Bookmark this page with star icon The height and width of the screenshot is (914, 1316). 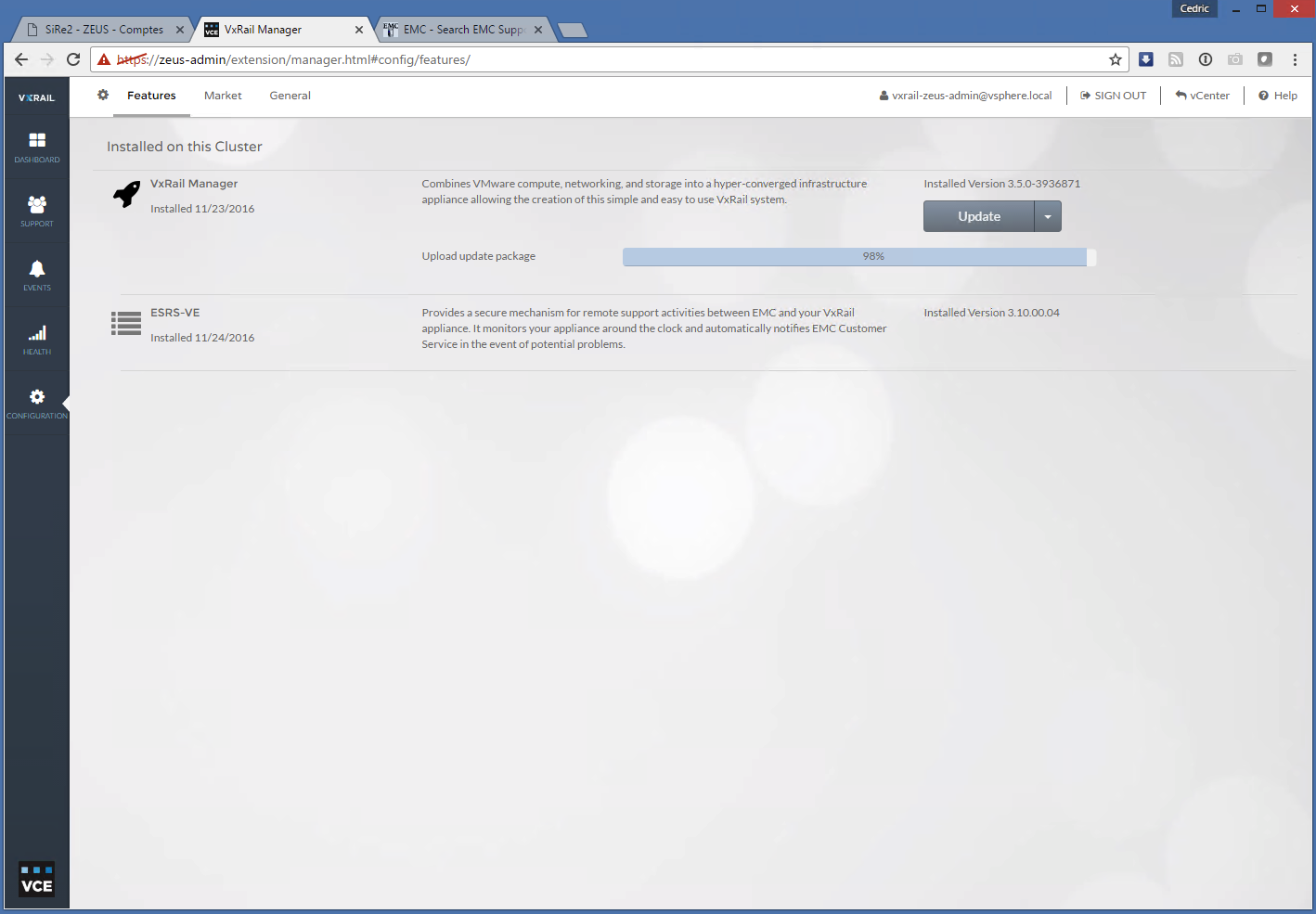[1115, 59]
